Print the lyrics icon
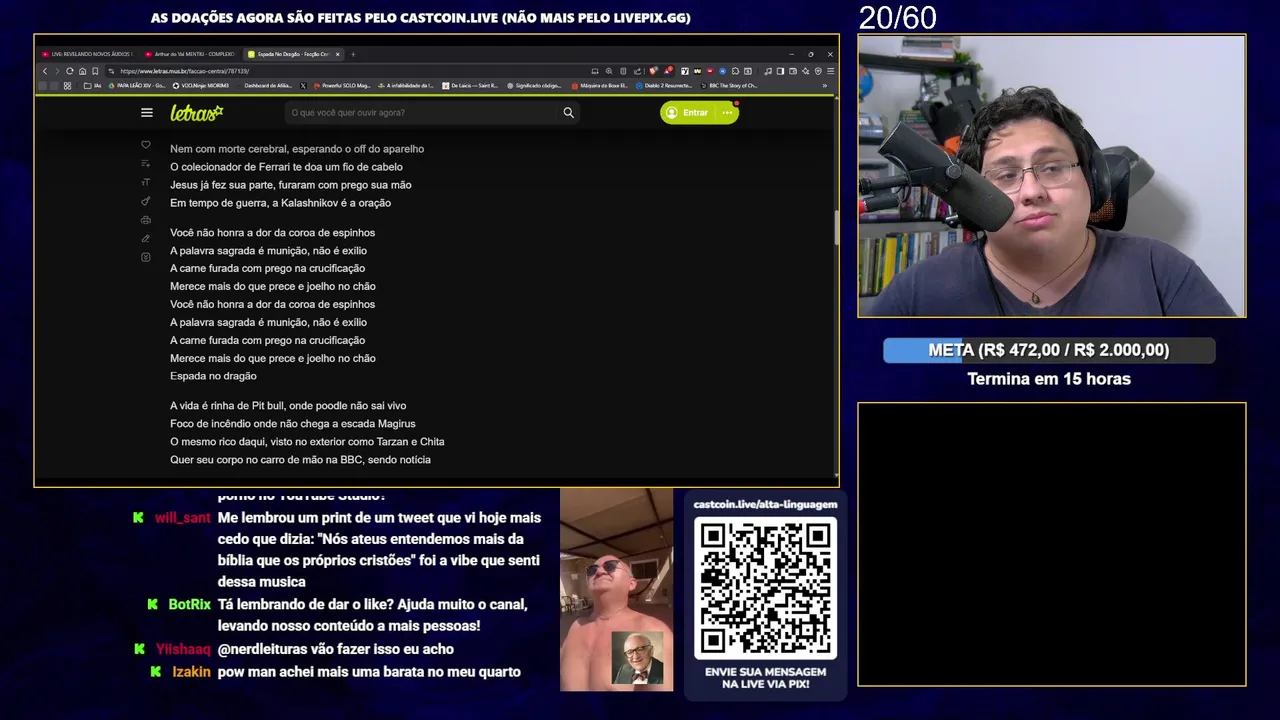1280x720 pixels. (x=146, y=220)
